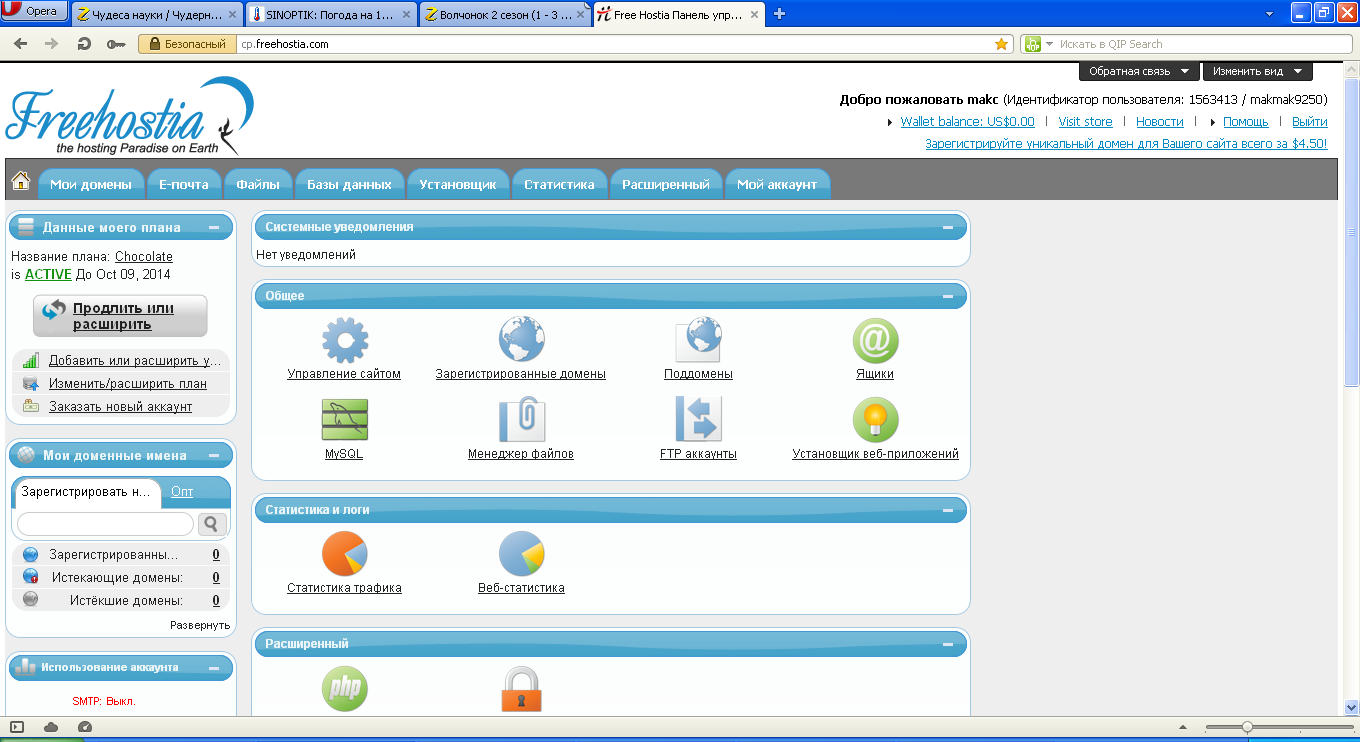Open the Базы данных tab
This screenshot has height=742, width=1360.
tap(350, 184)
